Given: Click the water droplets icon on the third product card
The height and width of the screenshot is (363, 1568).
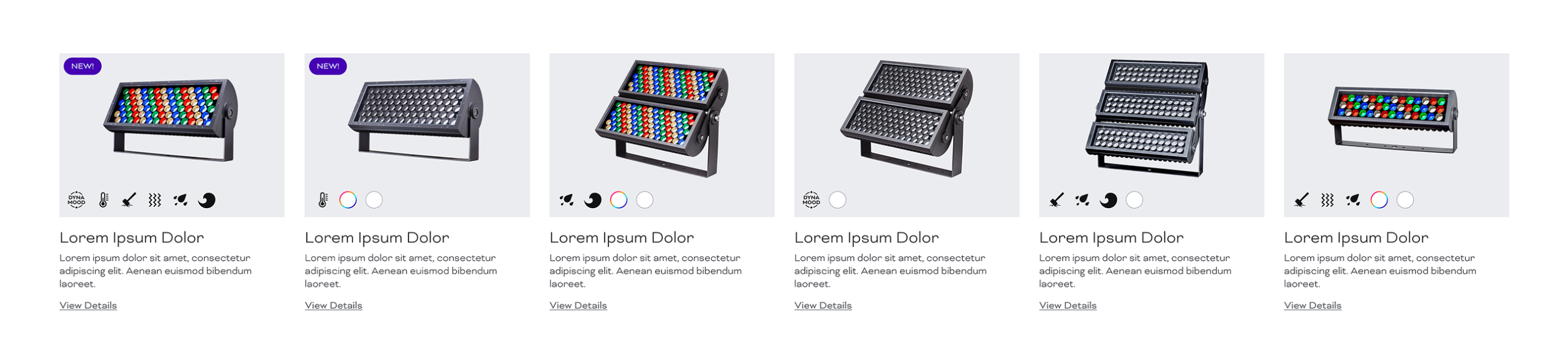Looking at the screenshot, I should coord(567,200).
